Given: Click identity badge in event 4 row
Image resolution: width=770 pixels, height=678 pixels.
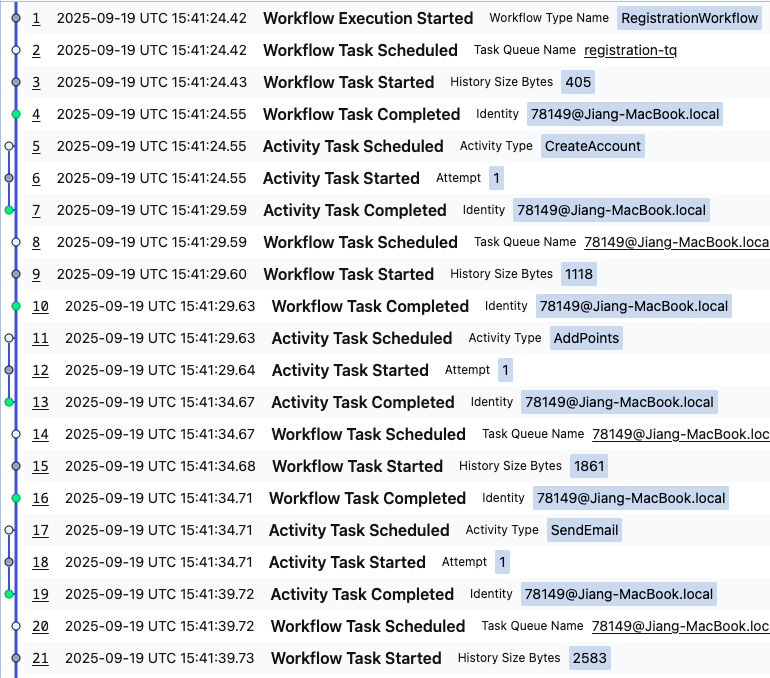Looking at the screenshot, I should click(x=625, y=114).
